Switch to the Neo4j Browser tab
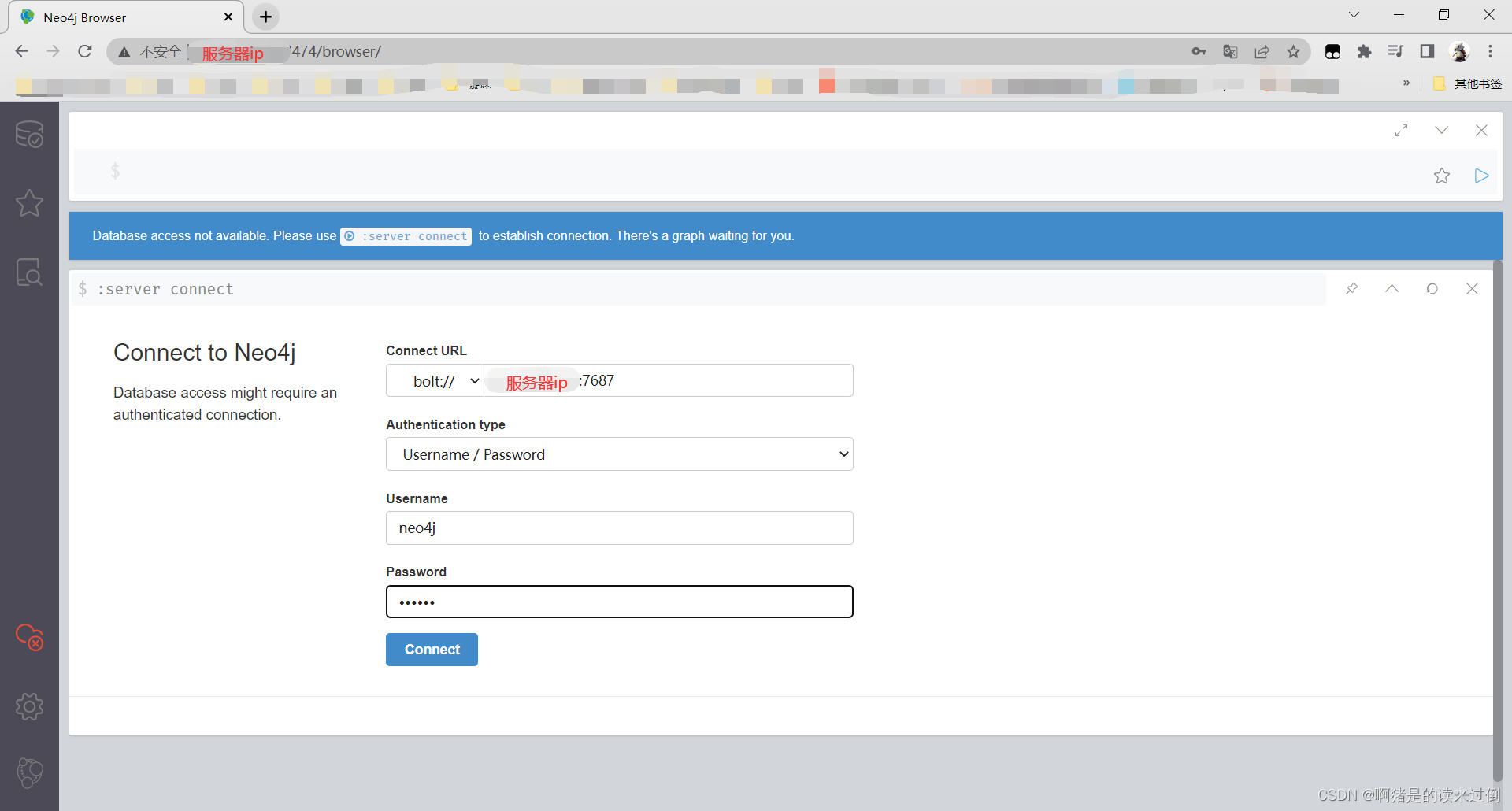This screenshot has height=811, width=1512. click(x=110, y=17)
